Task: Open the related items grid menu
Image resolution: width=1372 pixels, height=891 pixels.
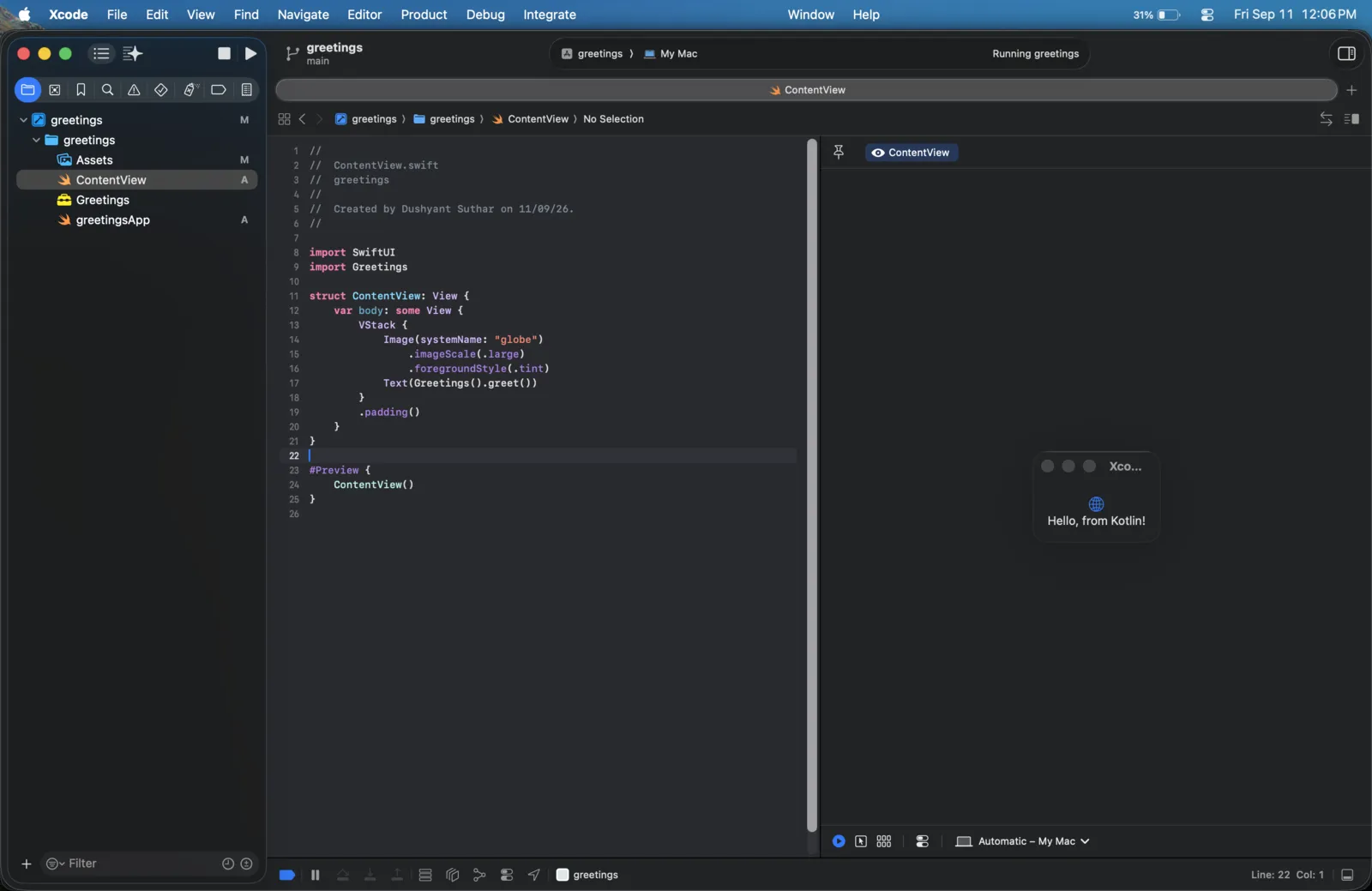Action: coord(285,119)
